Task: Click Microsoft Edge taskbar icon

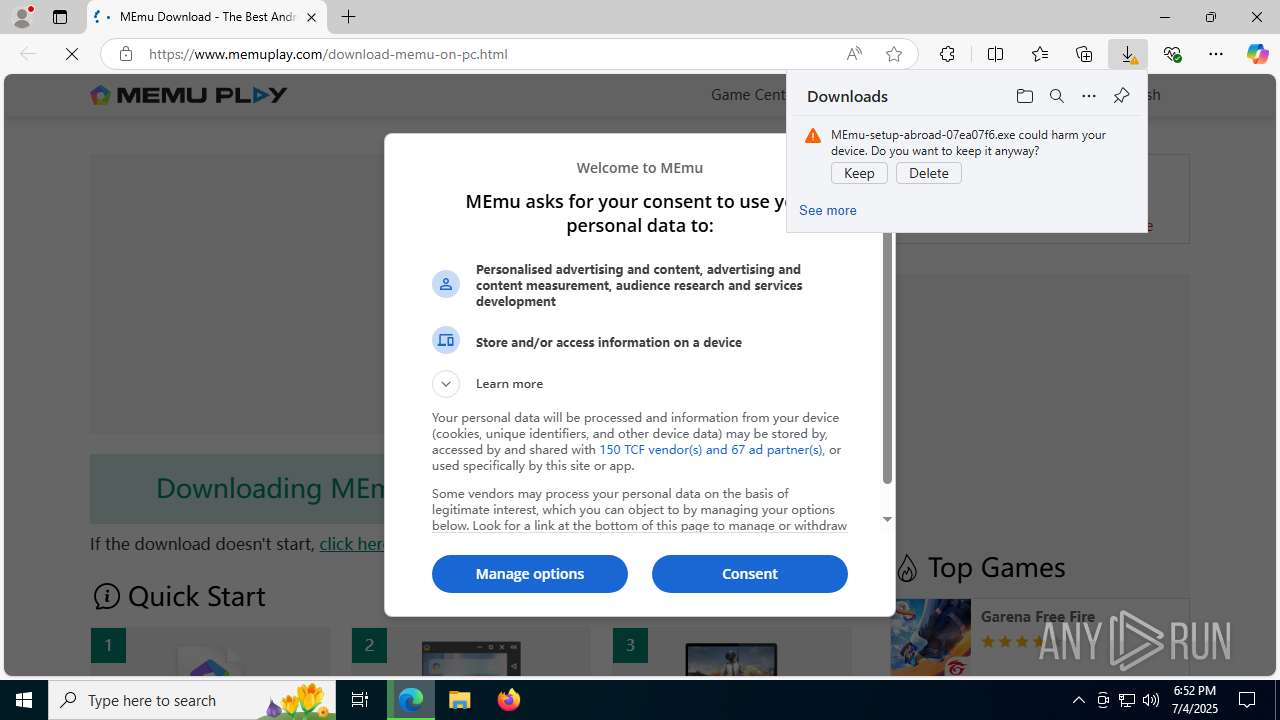Action: tap(411, 700)
